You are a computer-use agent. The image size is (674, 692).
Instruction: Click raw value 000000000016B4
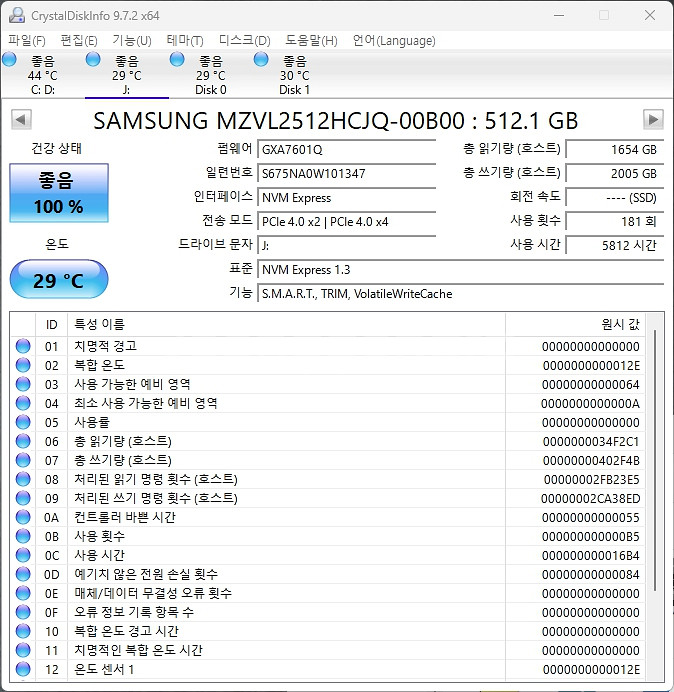click(591, 556)
